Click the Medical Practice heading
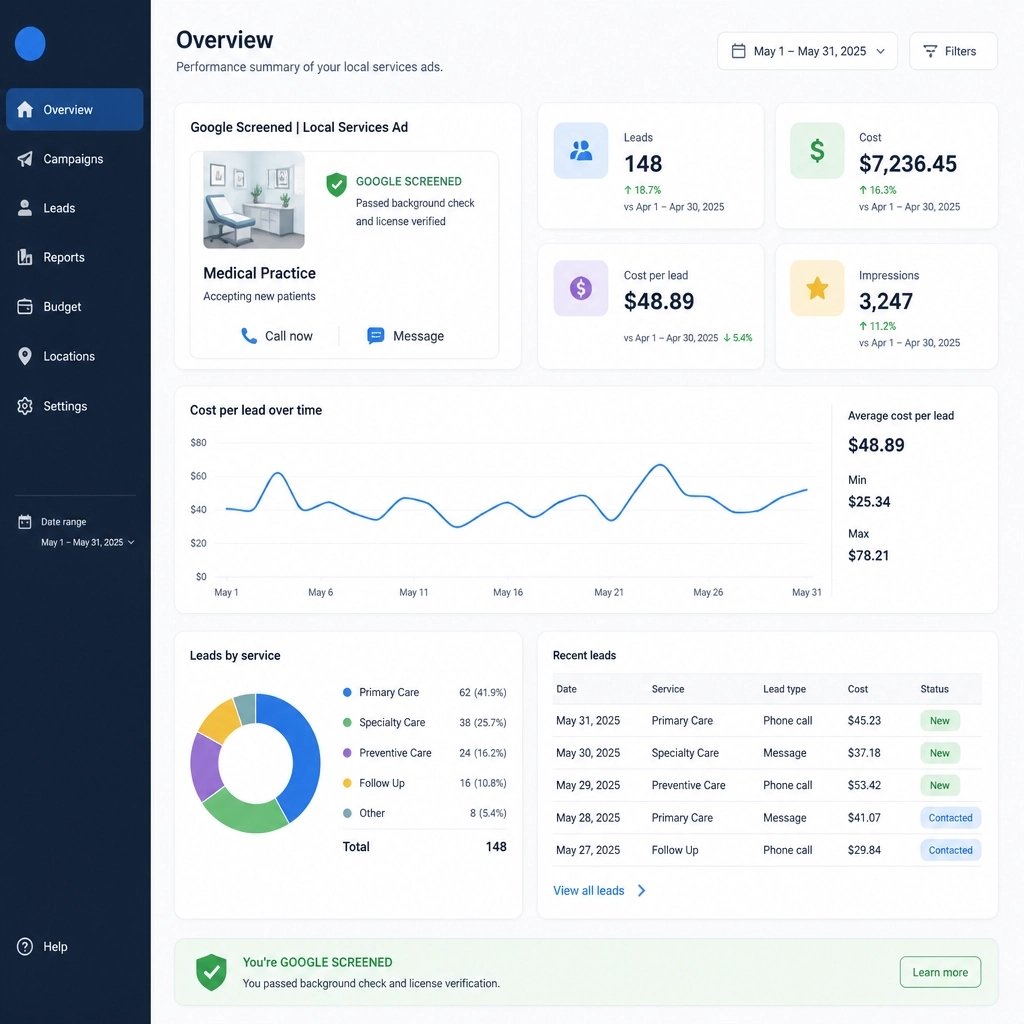Viewport: 1024px width, 1024px height. pyautogui.click(x=259, y=273)
